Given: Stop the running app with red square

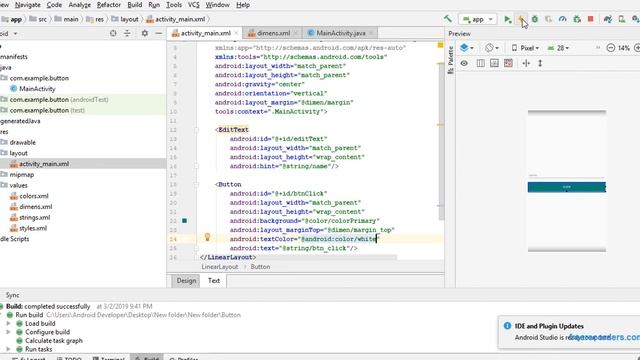Looking at the screenshot, I should 591,19.
